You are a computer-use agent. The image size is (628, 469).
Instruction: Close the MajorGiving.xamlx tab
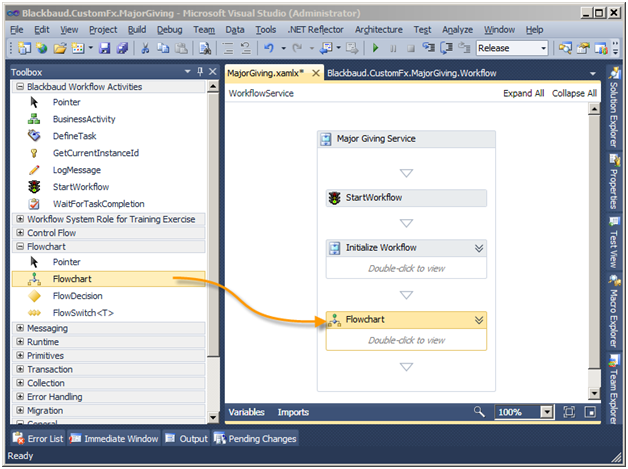tap(316, 73)
